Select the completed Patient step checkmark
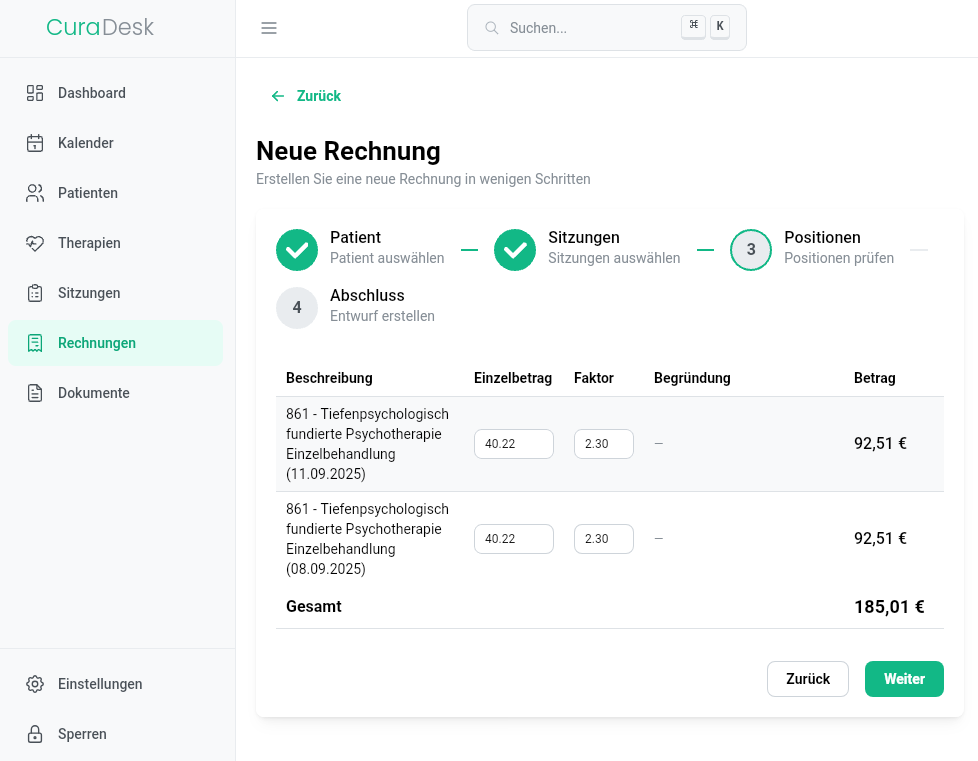Image resolution: width=978 pixels, height=761 pixels. tap(297, 249)
